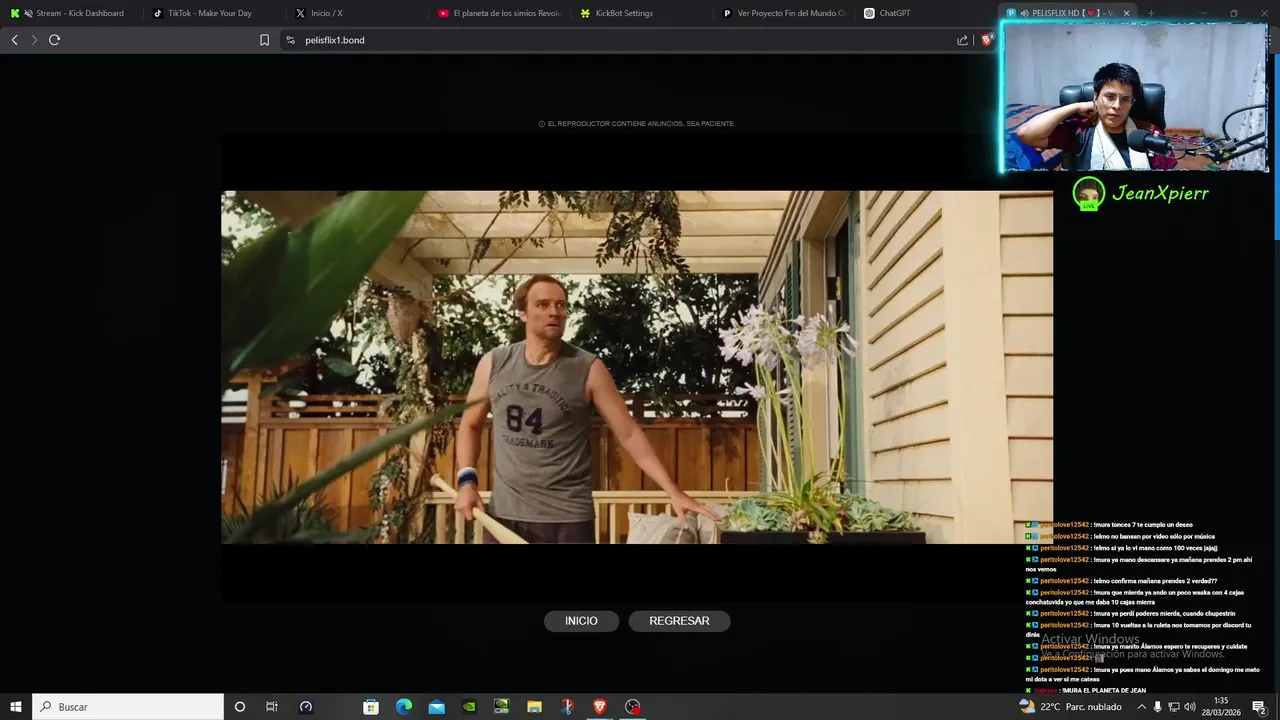
Task: Launch Microsoft Edge from the taskbar
Action: point(404,707)
